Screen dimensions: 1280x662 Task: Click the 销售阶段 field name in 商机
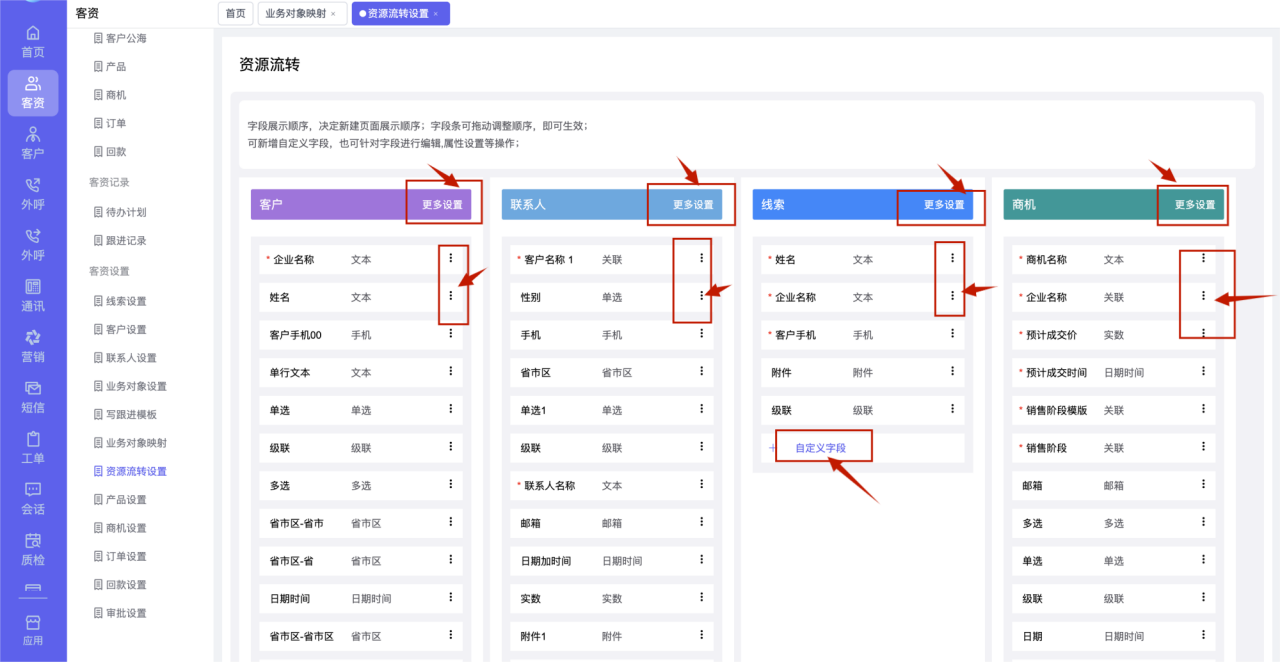(1046, 447)
